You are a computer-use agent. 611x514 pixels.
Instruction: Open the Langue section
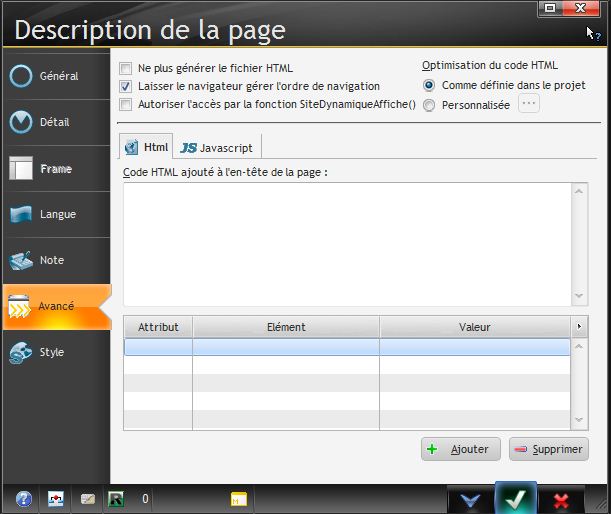(57, 214)
